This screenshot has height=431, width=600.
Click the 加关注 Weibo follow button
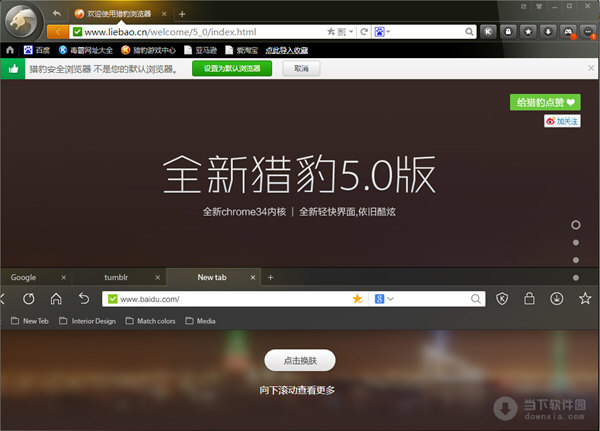click(562, 121)
